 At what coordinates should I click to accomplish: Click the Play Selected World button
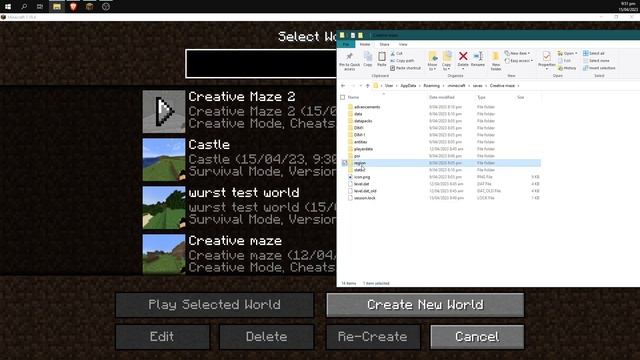coord(215,305)
